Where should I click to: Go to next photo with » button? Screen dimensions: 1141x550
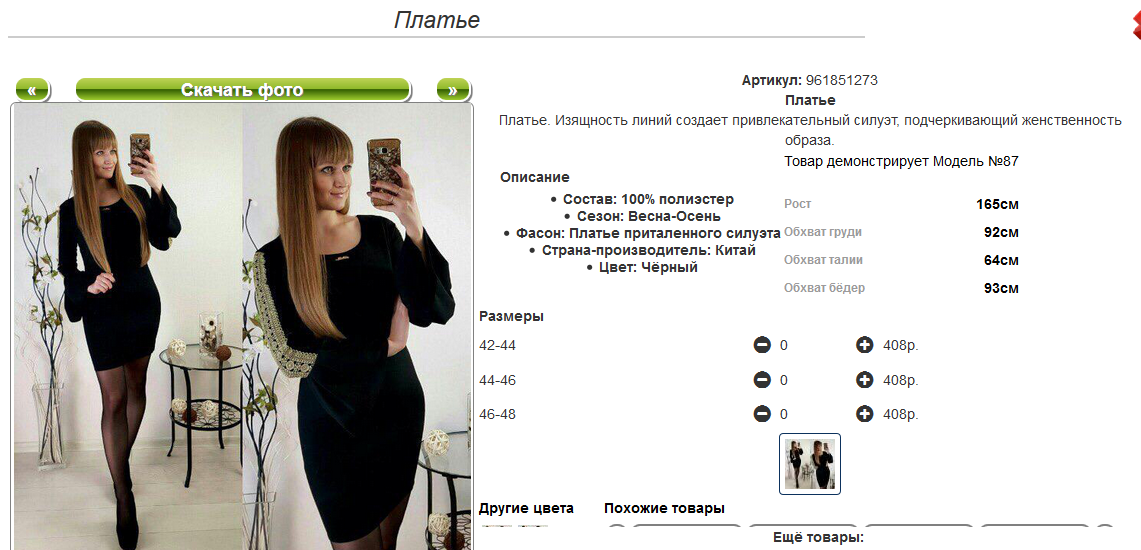[x=453, y=90]
